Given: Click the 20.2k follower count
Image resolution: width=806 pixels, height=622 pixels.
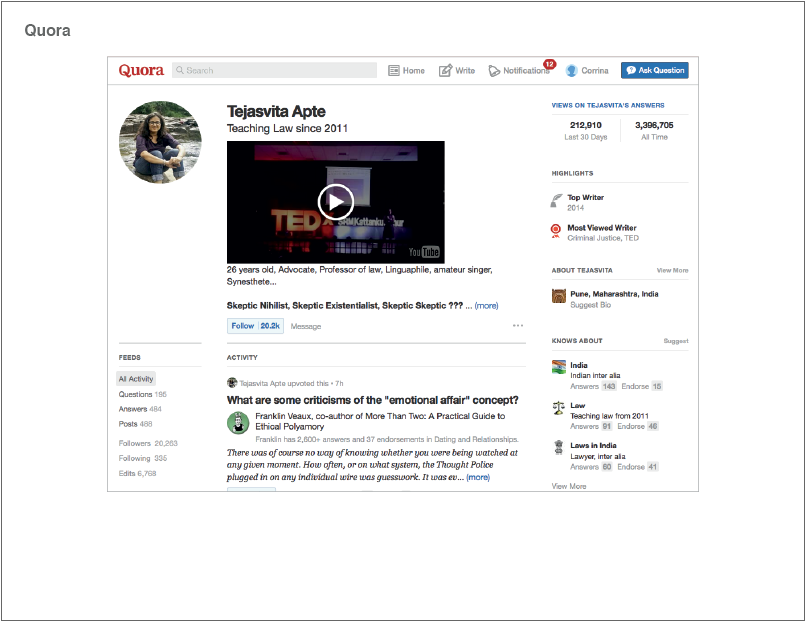Looking at the screenshot, I should coord(270,326).
